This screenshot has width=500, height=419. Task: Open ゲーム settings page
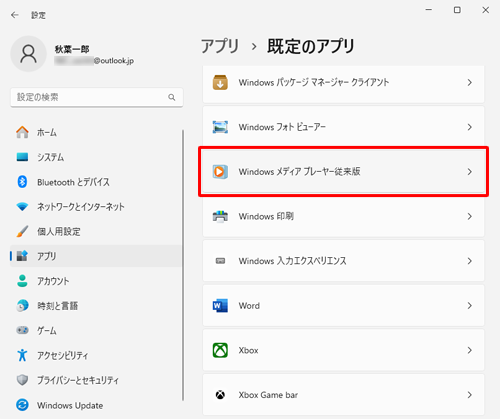coord(96,330)
